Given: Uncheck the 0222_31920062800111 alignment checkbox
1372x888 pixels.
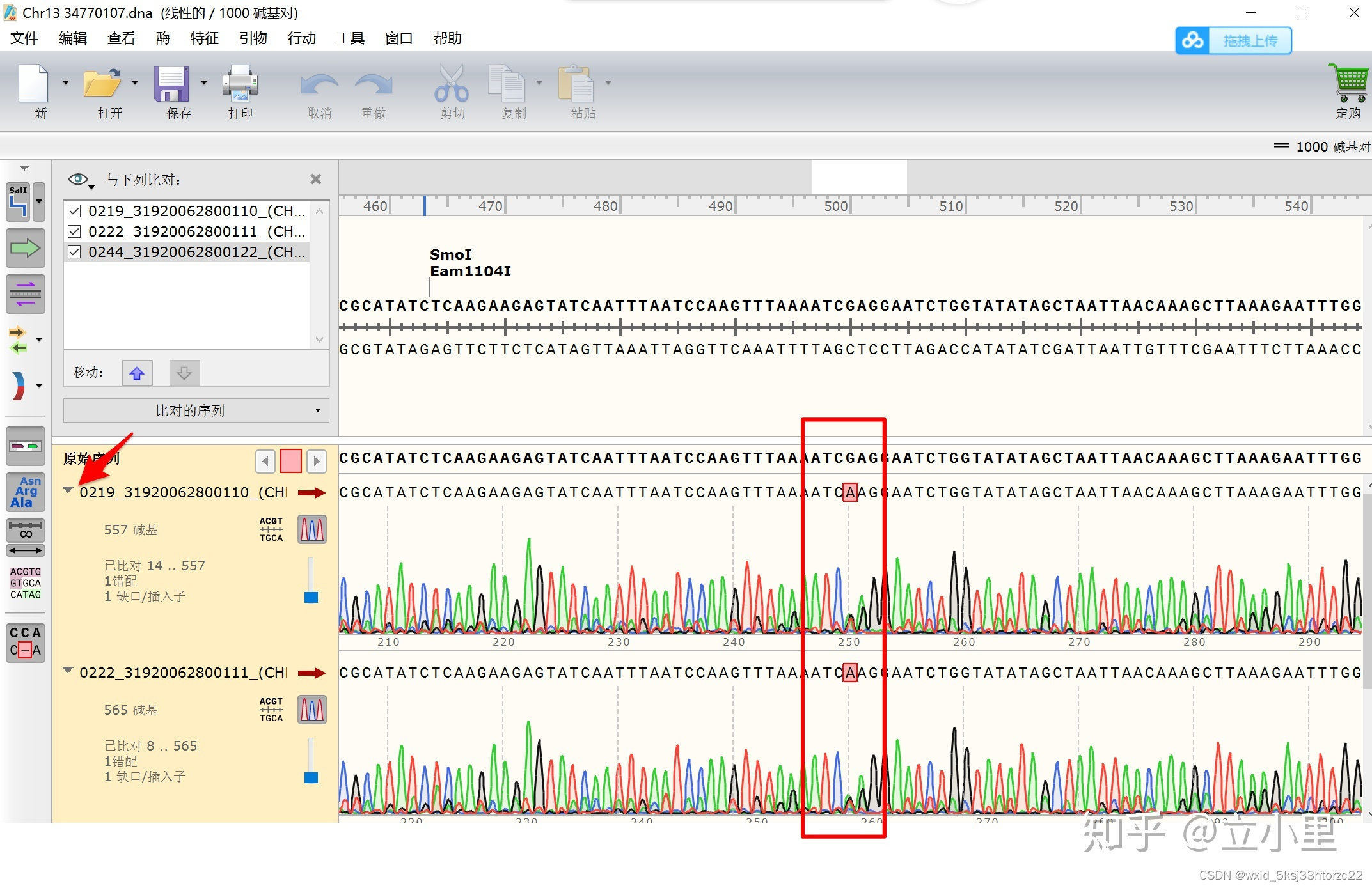Looking at the screenshot, I should pyautogui.click(x=74, y=231).
